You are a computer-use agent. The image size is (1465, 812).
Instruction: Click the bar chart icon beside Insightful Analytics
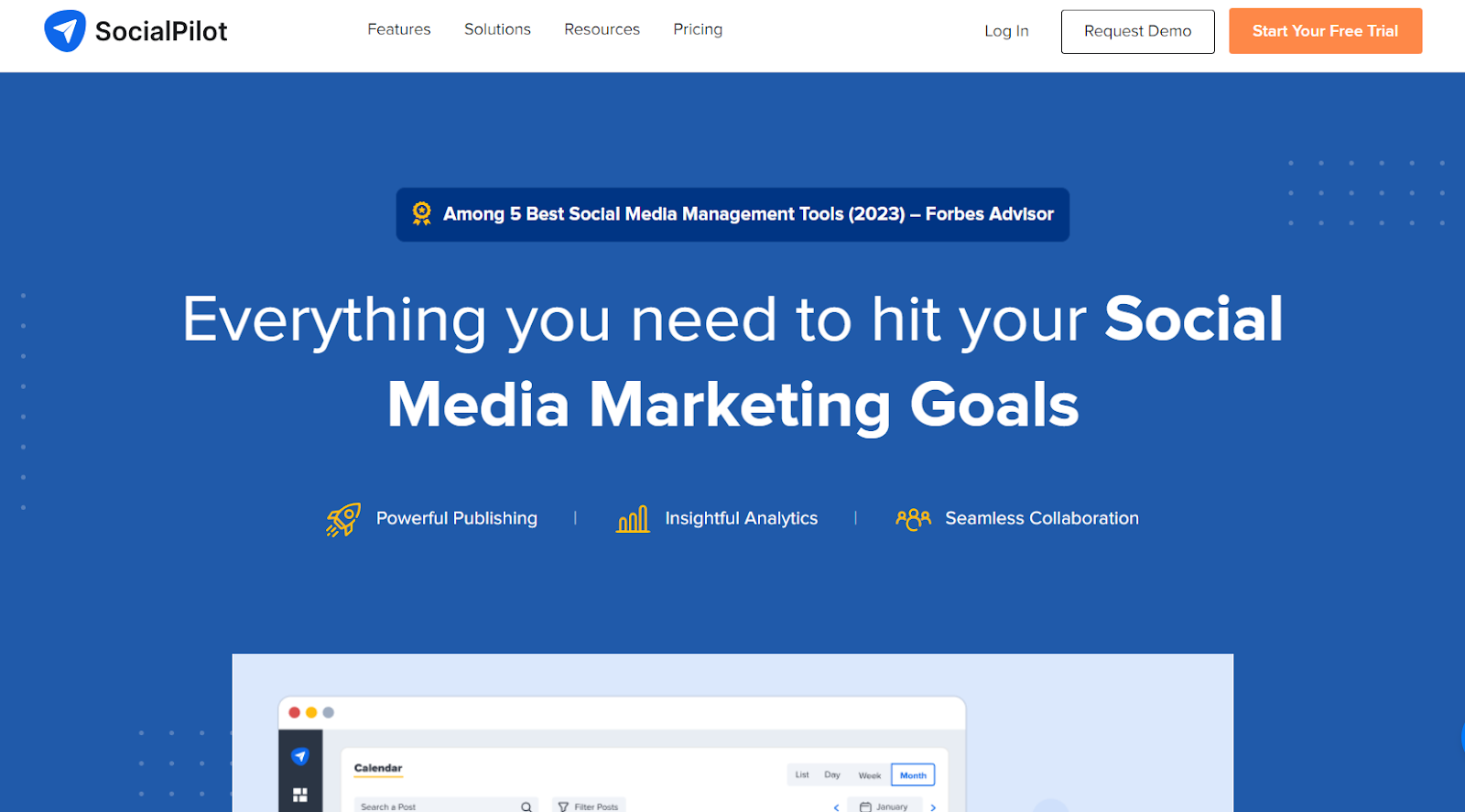pos(633,519)
